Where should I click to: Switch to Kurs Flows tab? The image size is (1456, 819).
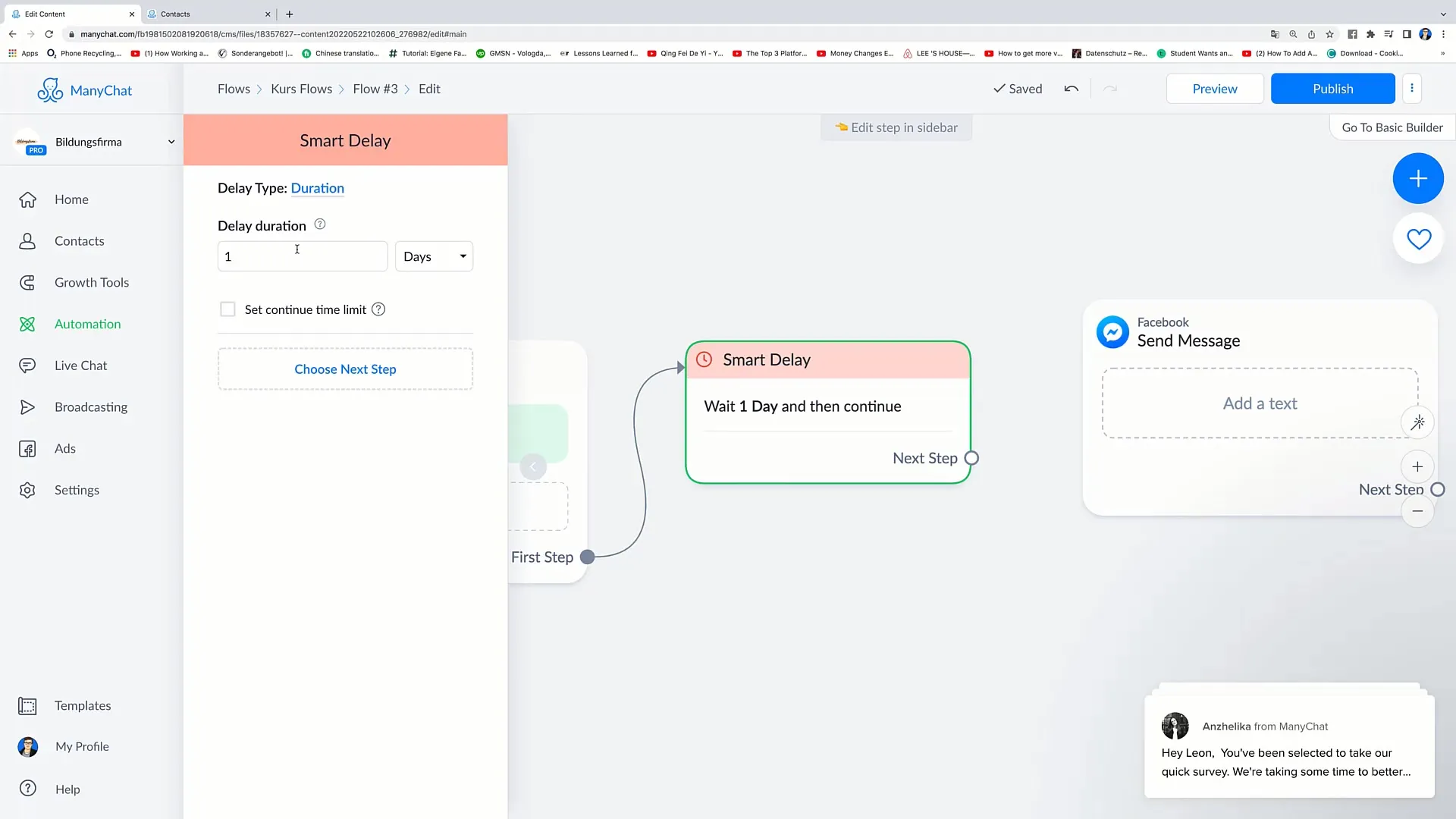click(x=302, y=89)
